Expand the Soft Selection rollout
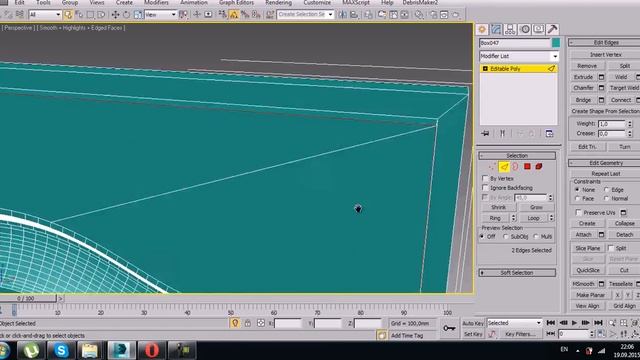Screen dimensions: 640x360 click(x=517, y=273)
